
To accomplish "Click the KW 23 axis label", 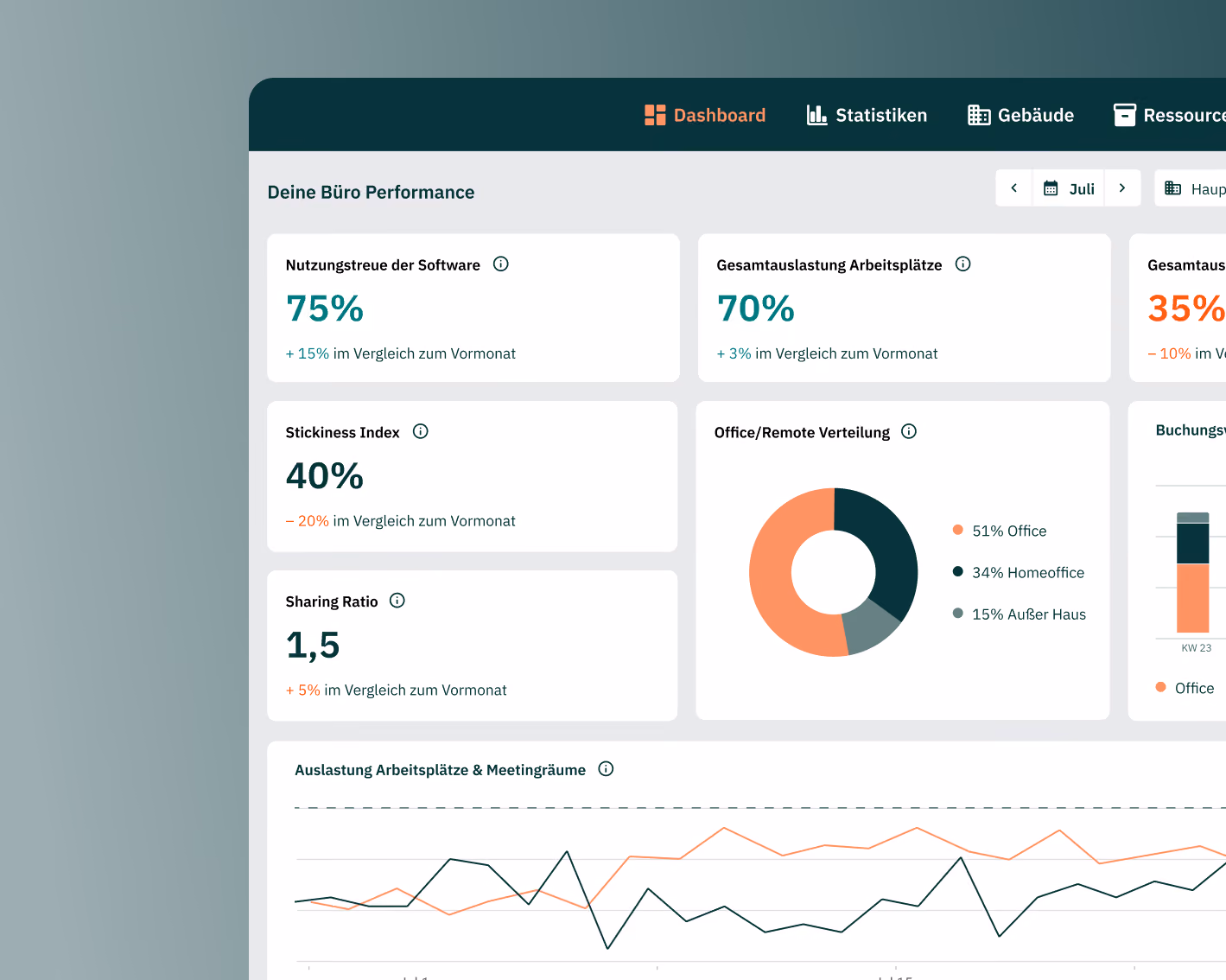I will [x=1197, y=648].
